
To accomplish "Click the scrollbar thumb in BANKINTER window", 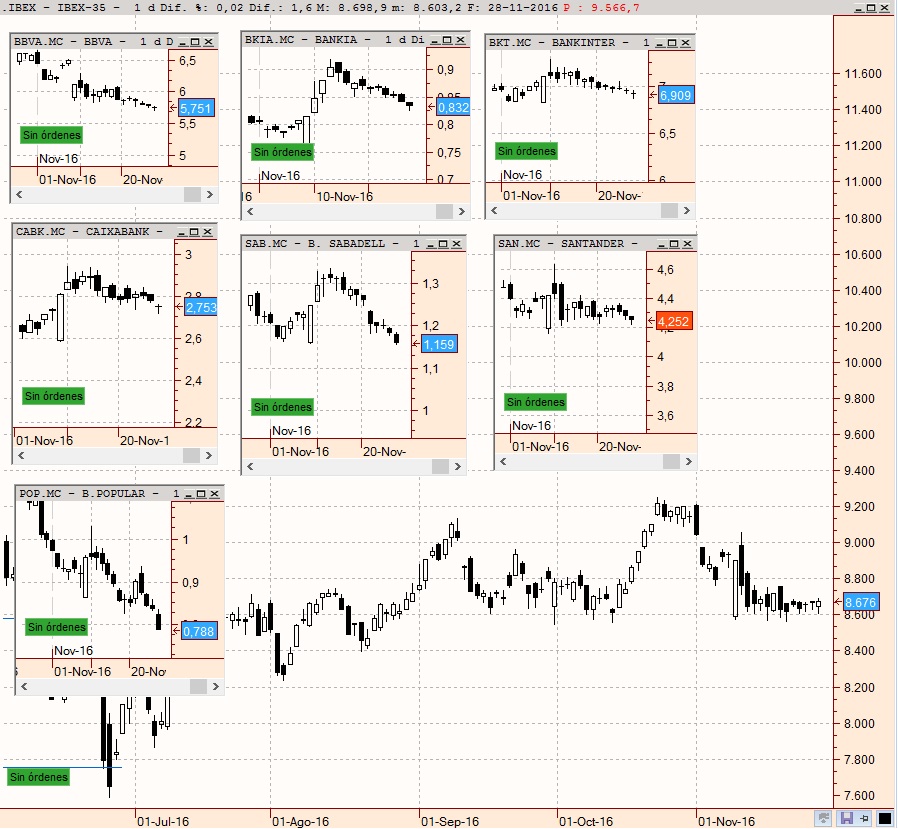I will point(669,210).
